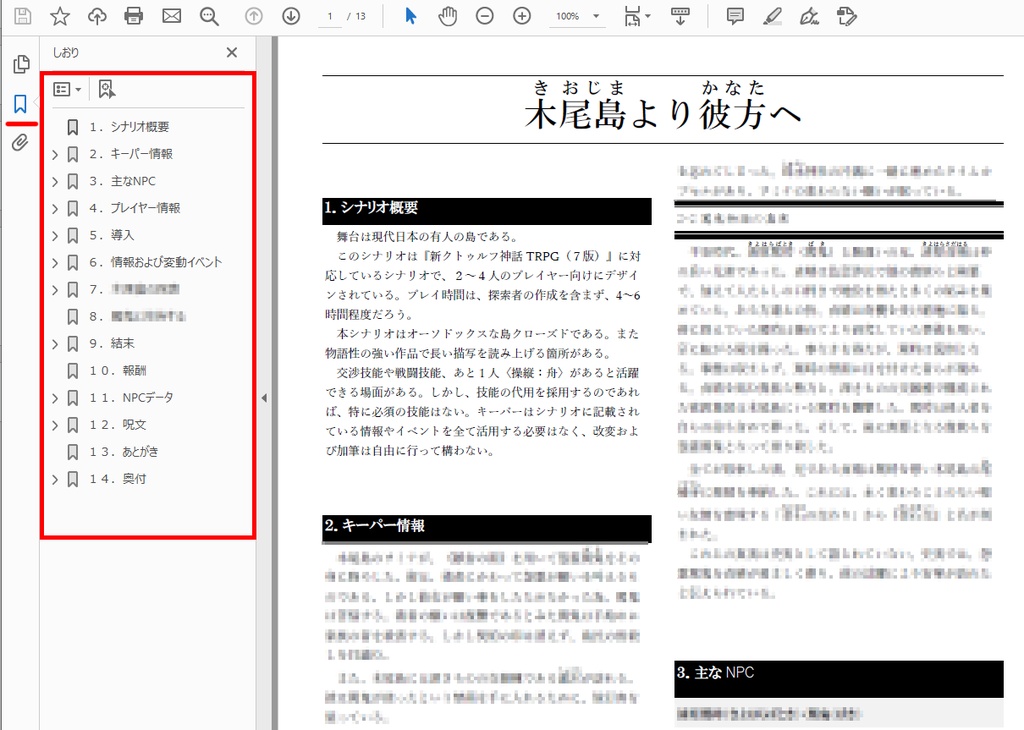Click the heading 3. 主な NPC in page
Viewport: 1024px width, 730px height.
[x=715, y=673]
